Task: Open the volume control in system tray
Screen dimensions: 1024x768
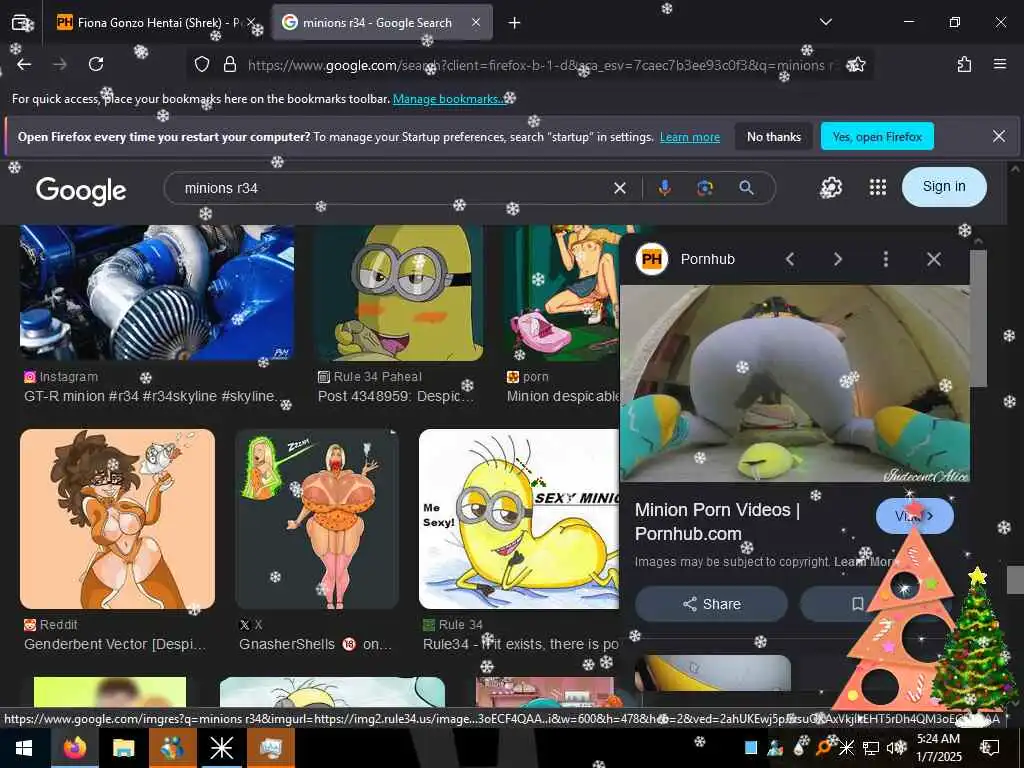Action: (x=897, y=748)
